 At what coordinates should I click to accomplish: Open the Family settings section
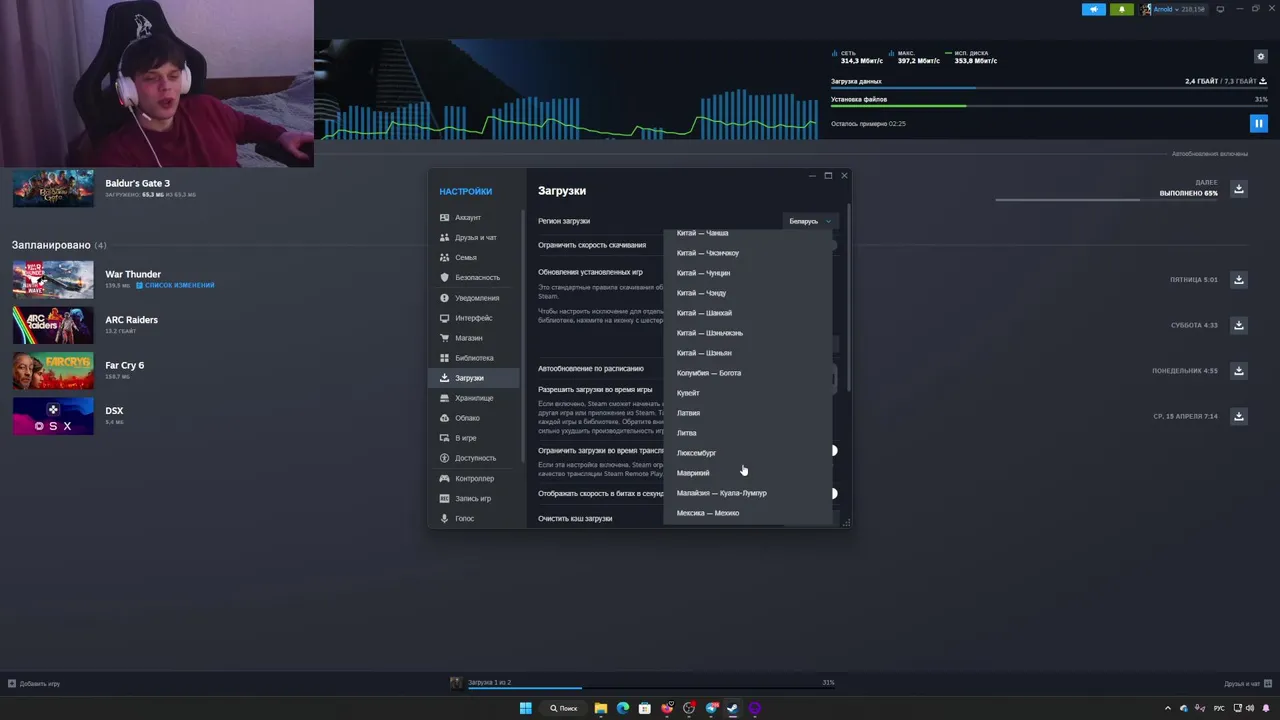click(x=474, y=257)
